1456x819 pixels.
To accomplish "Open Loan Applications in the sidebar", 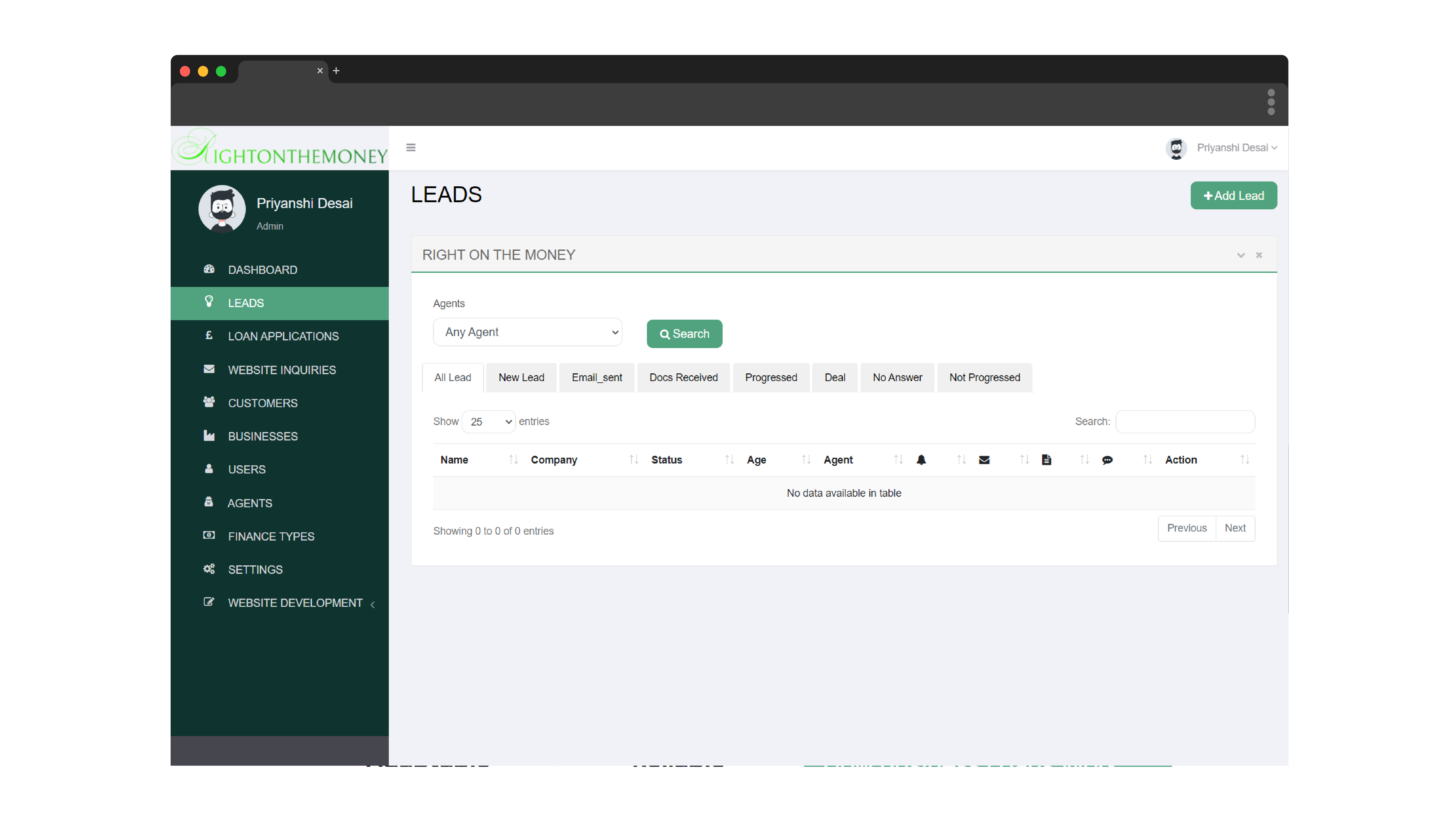I will (283, 336).
